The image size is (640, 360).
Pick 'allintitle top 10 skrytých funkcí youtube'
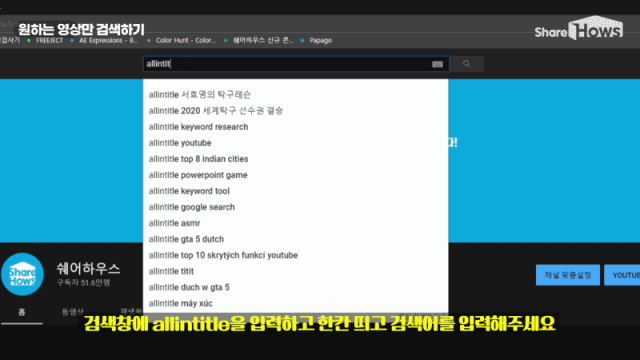click(x=296, y=255)
